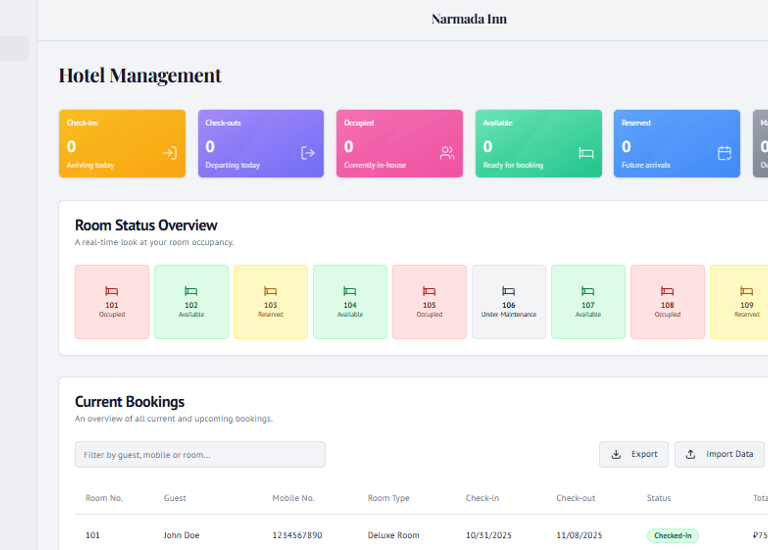Click the bed icon in room 106
The width and height of the screenshot is (768, 550).
[508, 291]
